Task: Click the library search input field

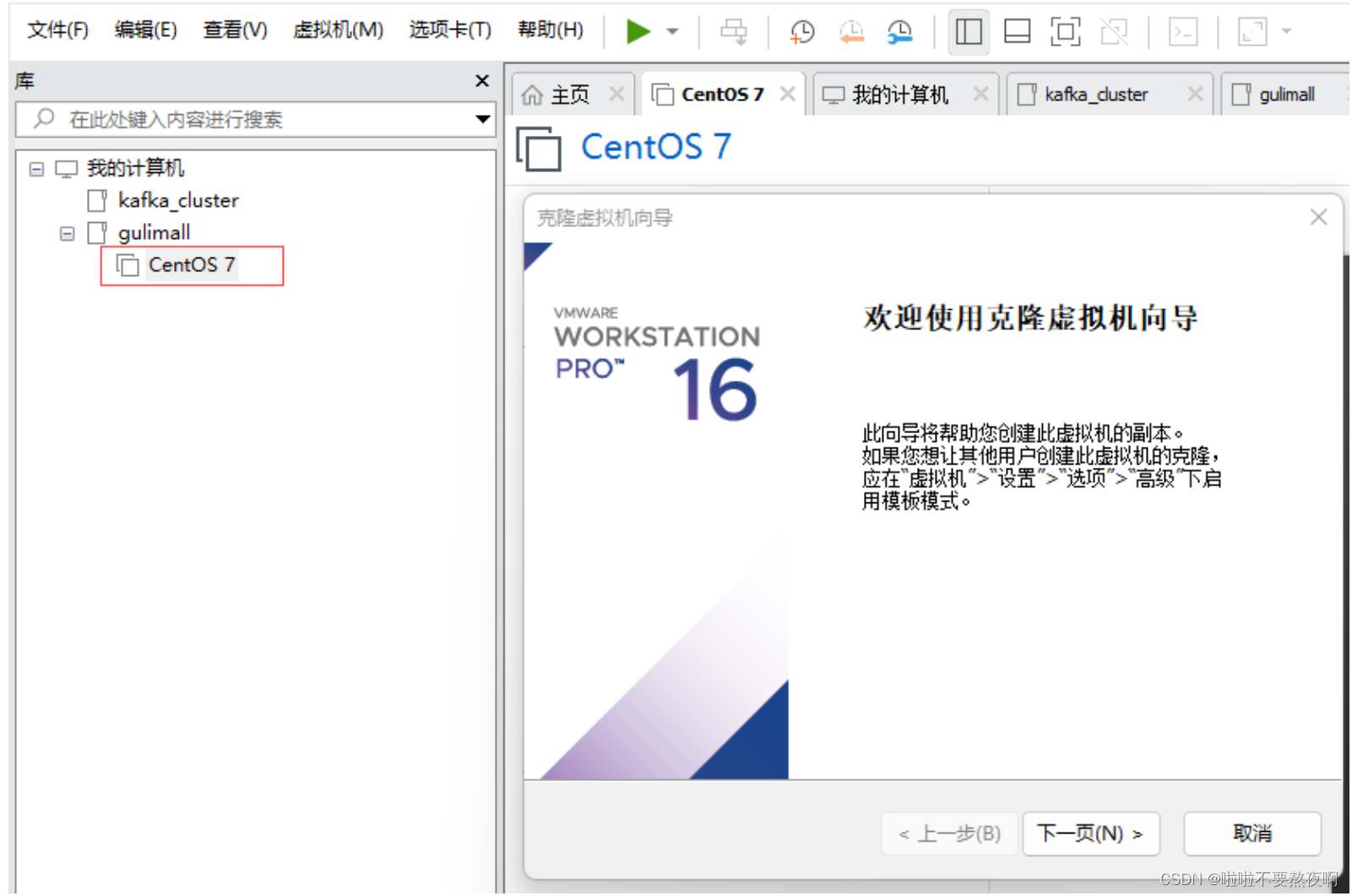Action: (253, 120)
